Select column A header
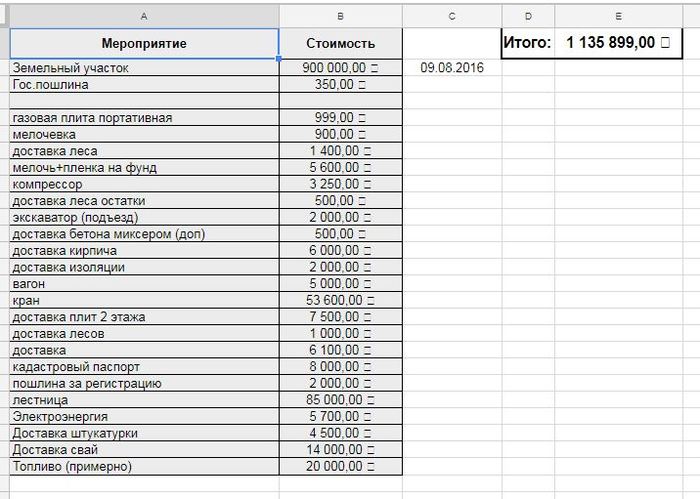Viewport: 700px width, 499px height. coord(144,16)
